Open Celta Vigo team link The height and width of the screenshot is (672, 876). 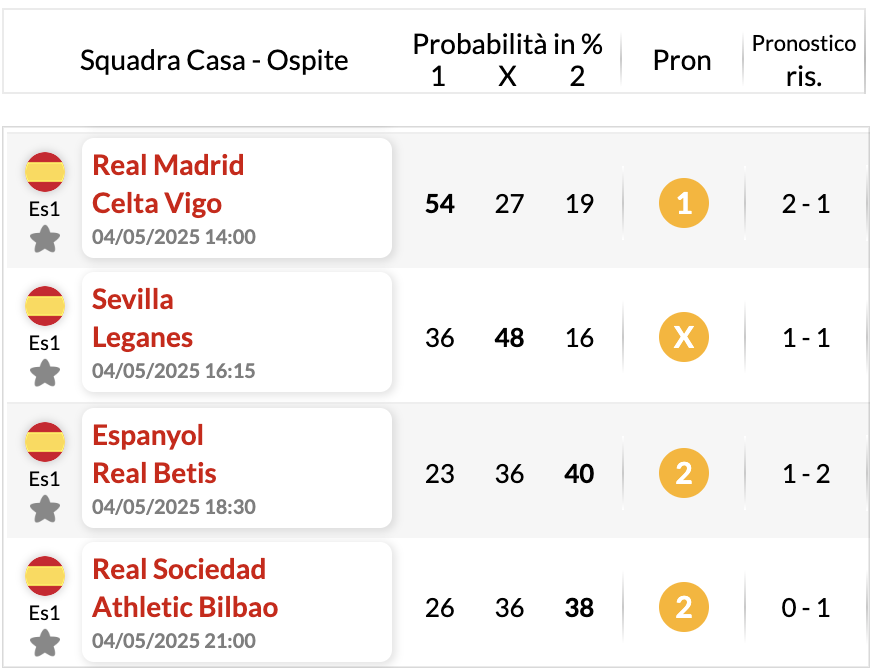[x=157, y=203]
